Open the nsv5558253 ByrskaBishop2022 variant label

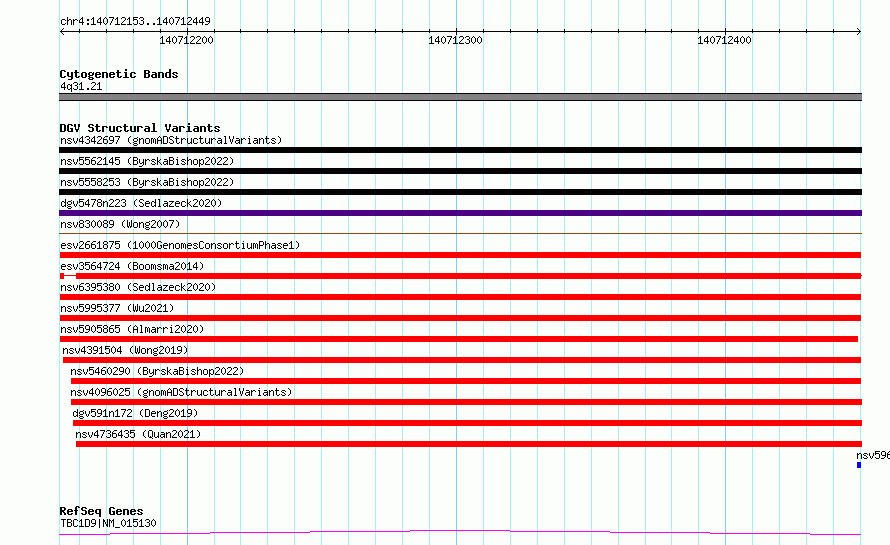[147, 182]
